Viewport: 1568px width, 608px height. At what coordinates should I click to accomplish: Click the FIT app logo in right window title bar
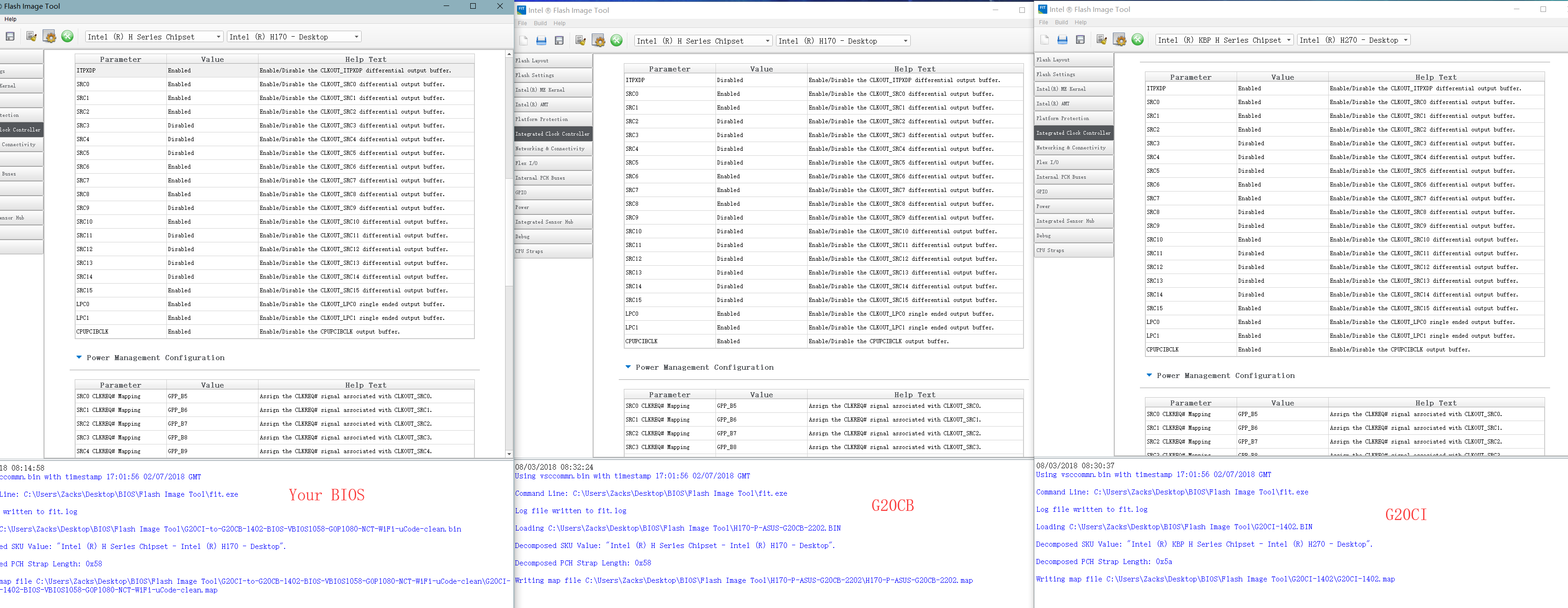pyautogui.click(x=1043, y=9)
